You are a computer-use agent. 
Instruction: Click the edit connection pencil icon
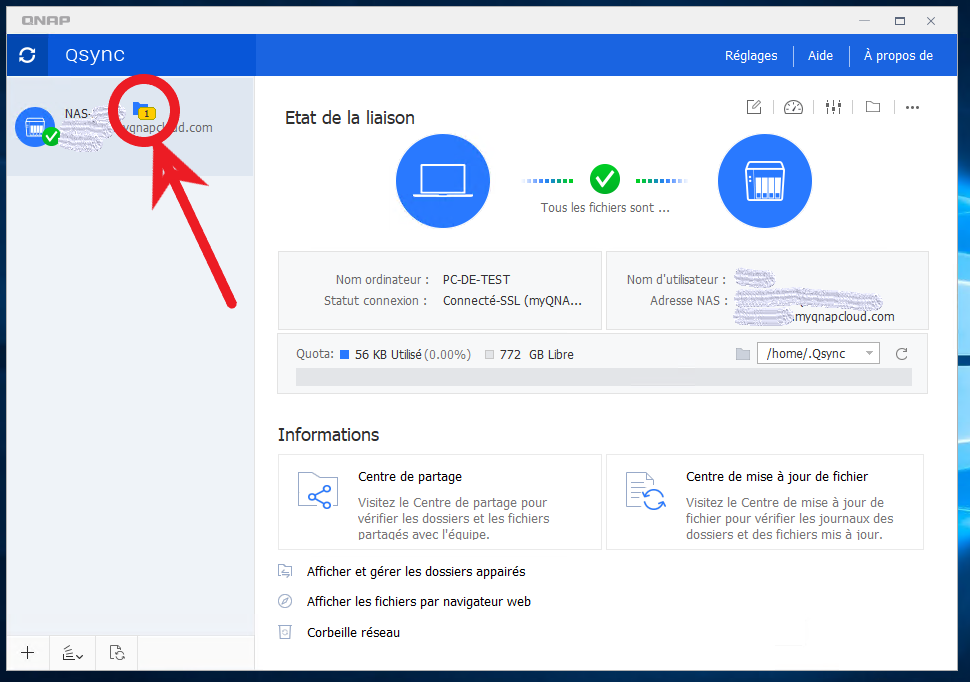pyautogui.click(x=754, y=107)
